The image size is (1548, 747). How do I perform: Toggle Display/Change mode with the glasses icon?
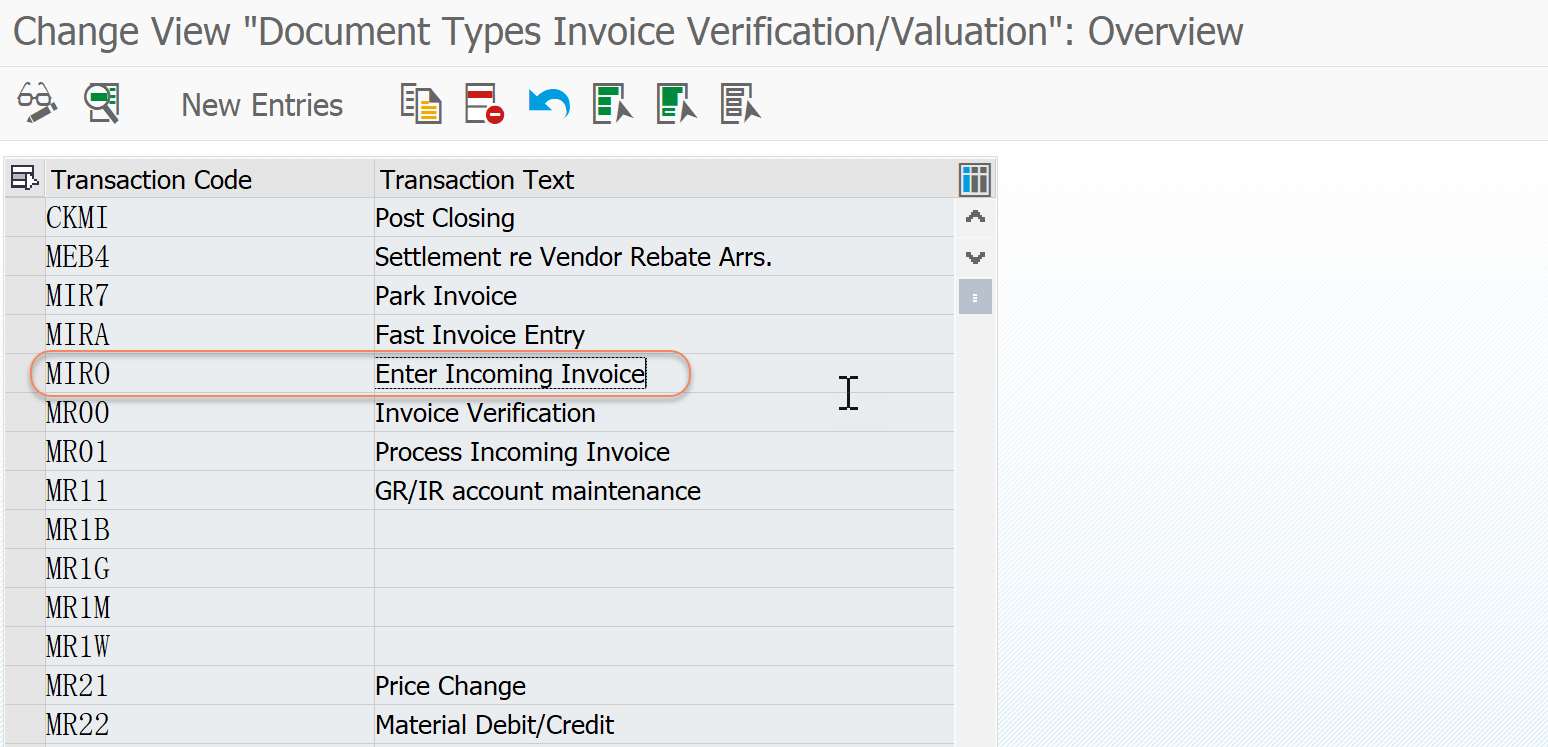[37, 103]
